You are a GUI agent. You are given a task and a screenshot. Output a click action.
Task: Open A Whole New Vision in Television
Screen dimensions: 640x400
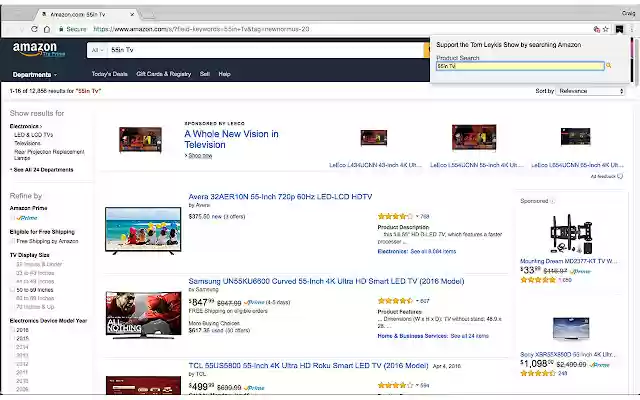pyautogui.click(x=231, y=139)
